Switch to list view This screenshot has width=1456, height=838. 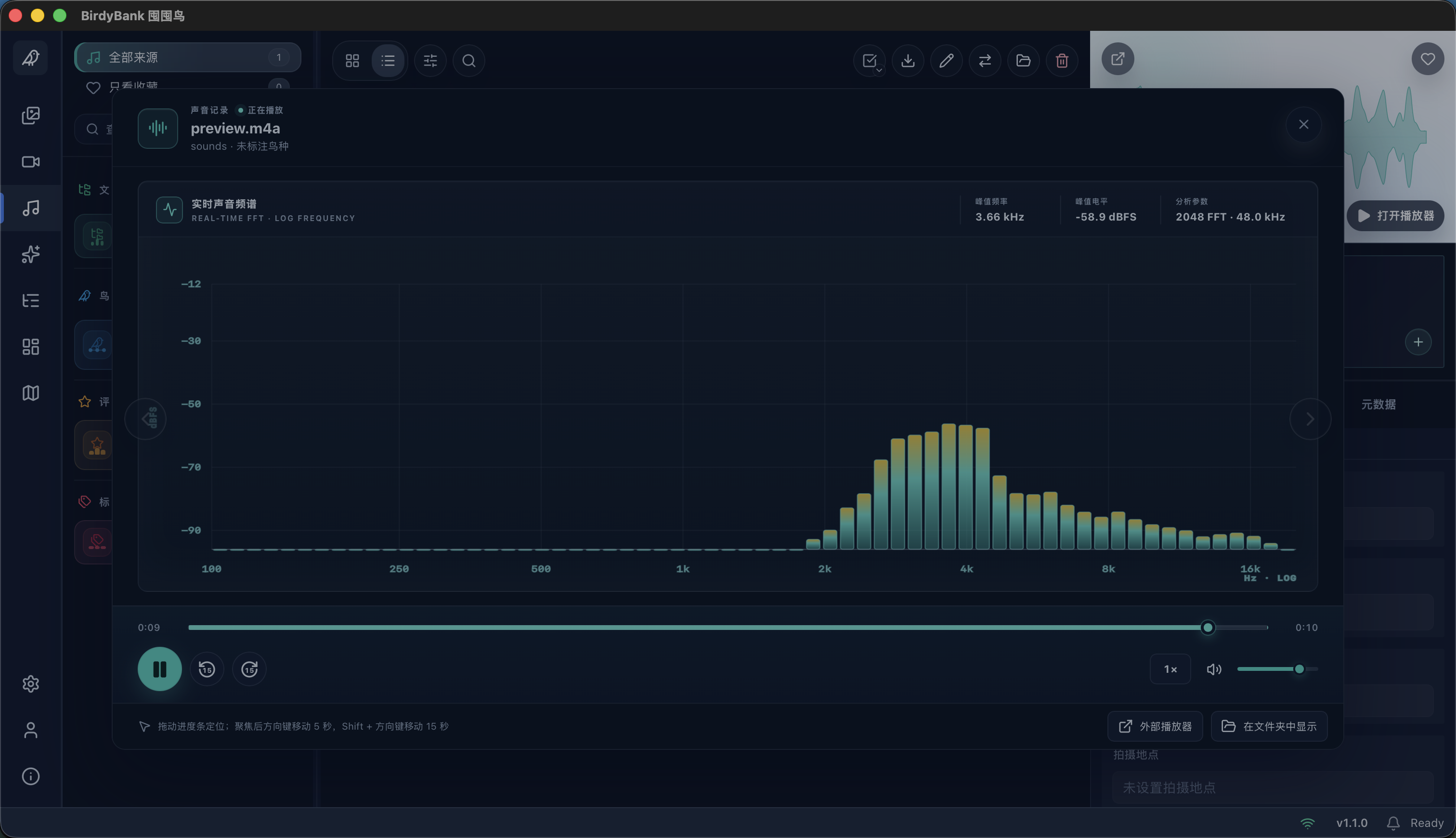388,60
